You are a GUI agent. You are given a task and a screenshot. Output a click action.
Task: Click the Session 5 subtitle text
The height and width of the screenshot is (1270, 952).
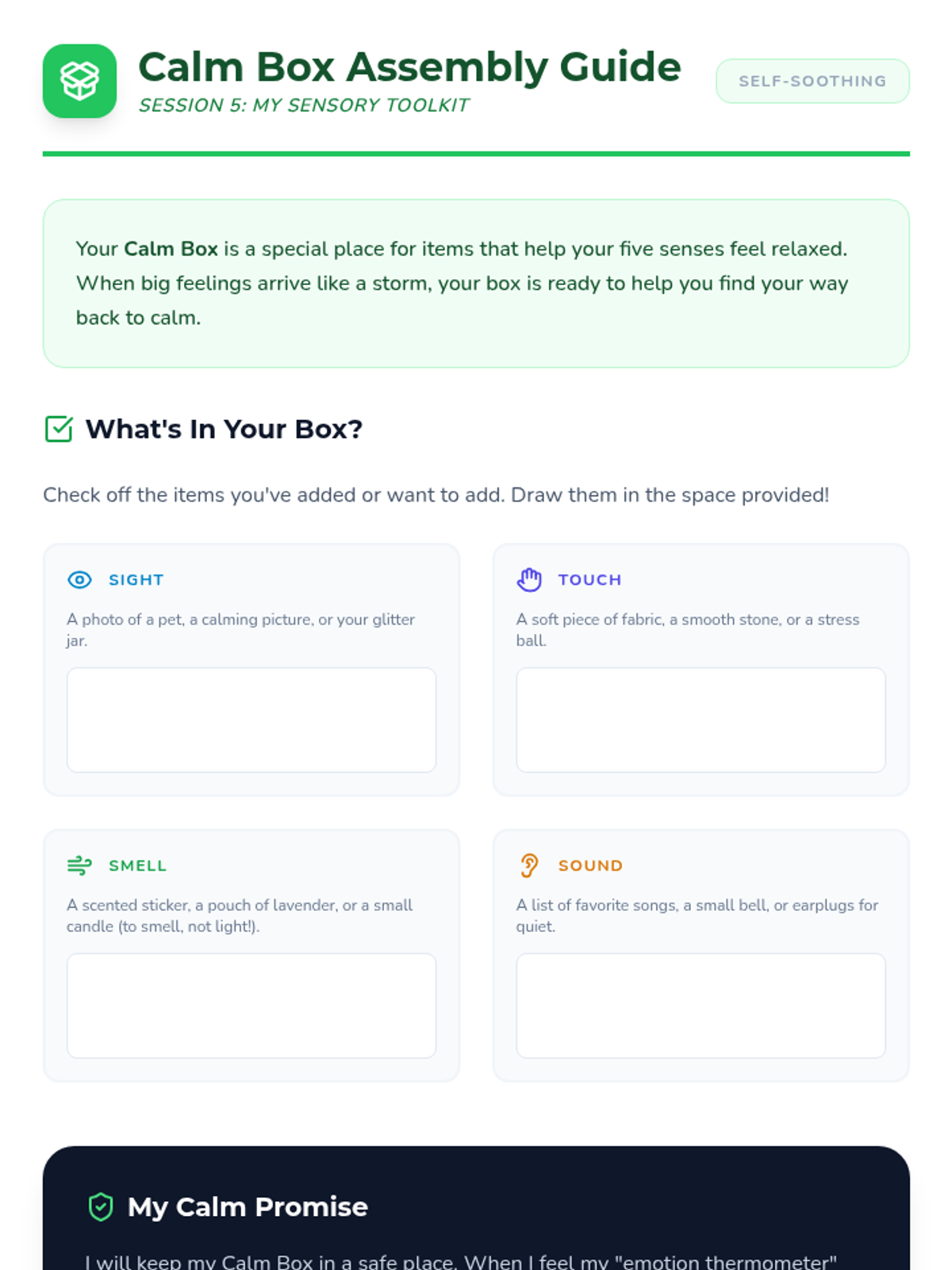(304, 106)
